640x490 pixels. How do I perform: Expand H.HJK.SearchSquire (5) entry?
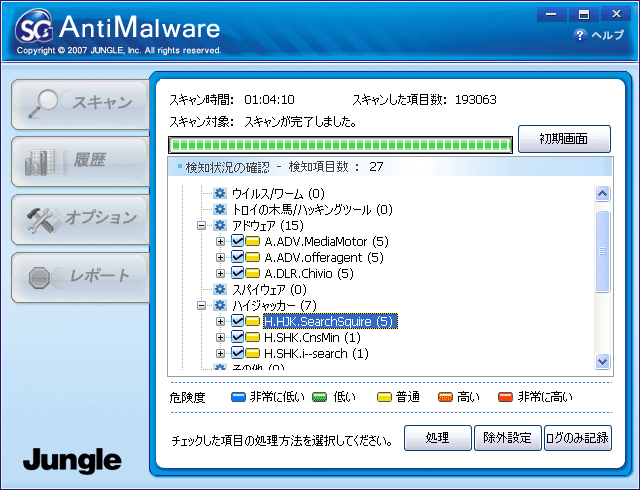point(220,321)
